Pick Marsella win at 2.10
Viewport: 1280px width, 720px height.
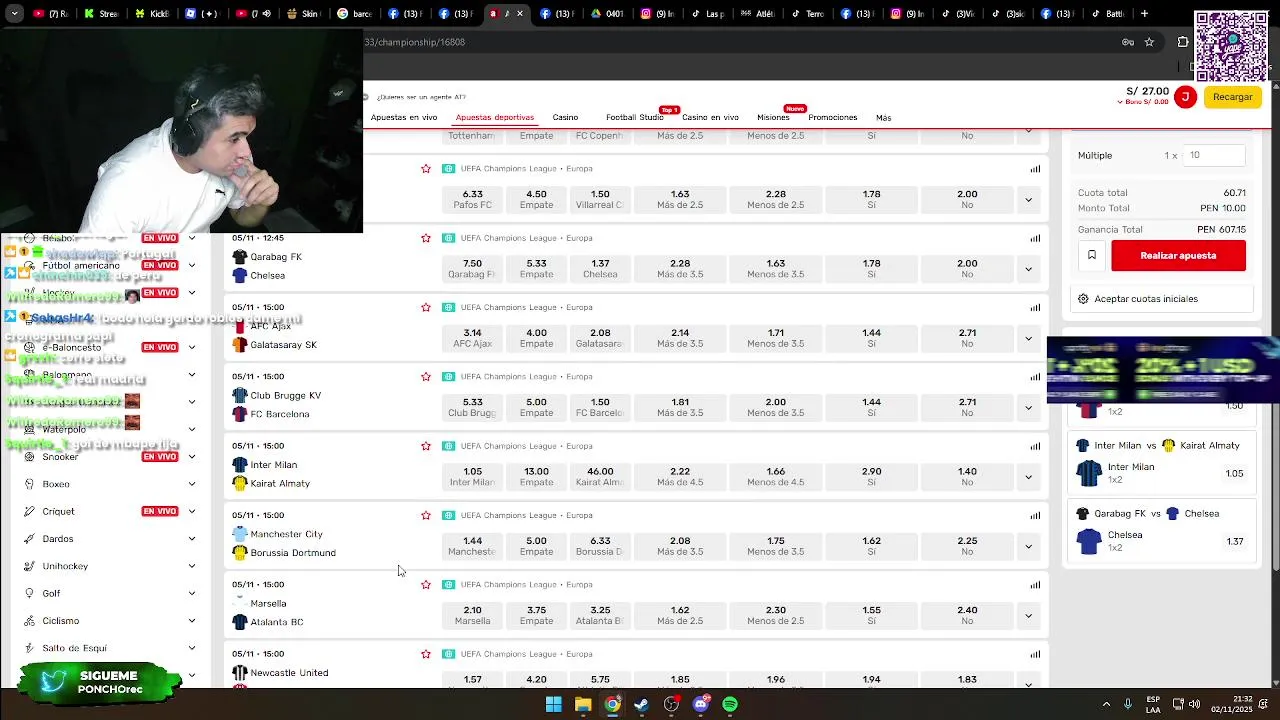pyautogui.click(x=473, y=615)
